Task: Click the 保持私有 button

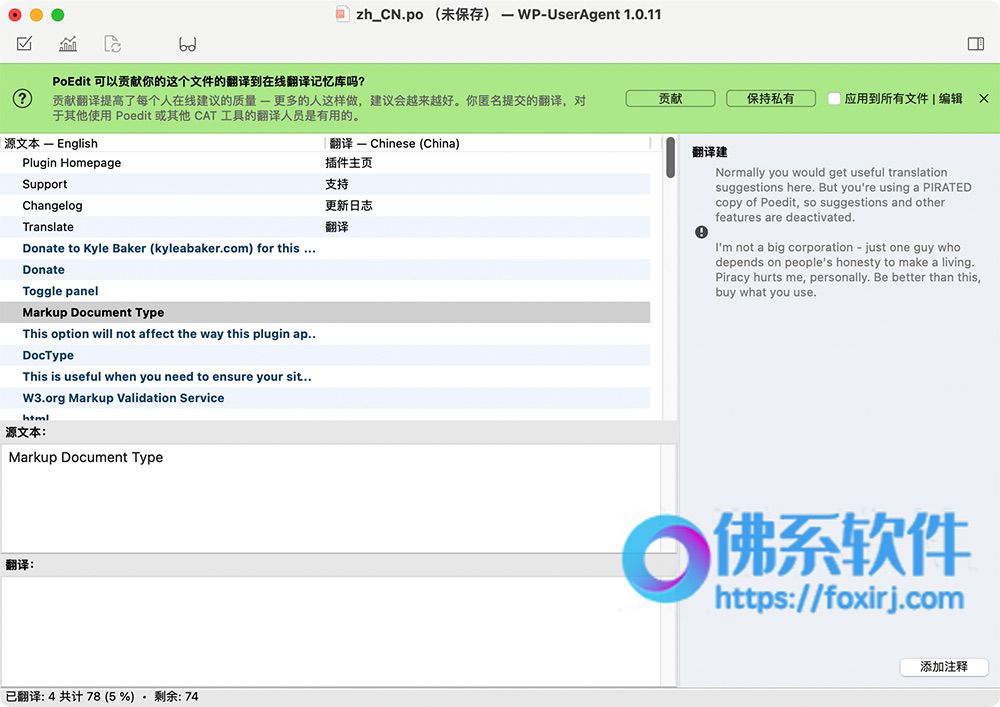Action: click(770, 98)
